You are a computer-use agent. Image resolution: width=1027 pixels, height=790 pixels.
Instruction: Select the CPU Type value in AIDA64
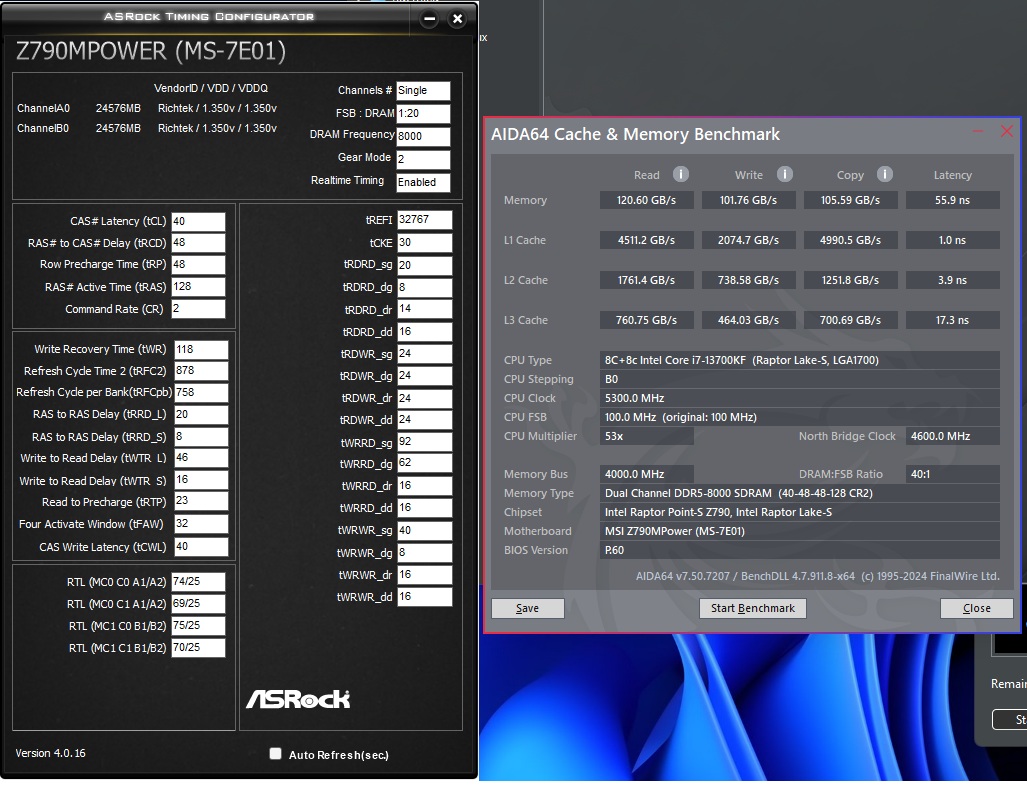tap(800, 360)
